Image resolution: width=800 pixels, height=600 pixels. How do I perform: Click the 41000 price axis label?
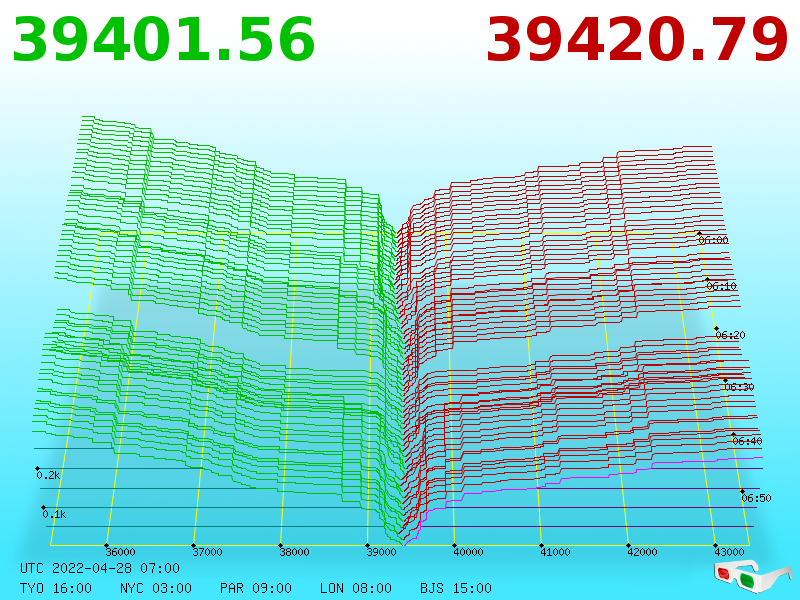coord(555,552)
